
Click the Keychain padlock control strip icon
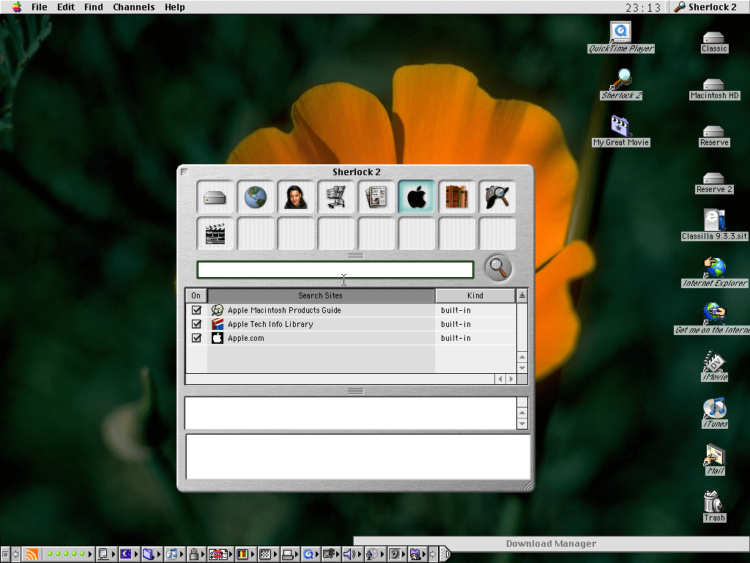[x=194, y=554]
